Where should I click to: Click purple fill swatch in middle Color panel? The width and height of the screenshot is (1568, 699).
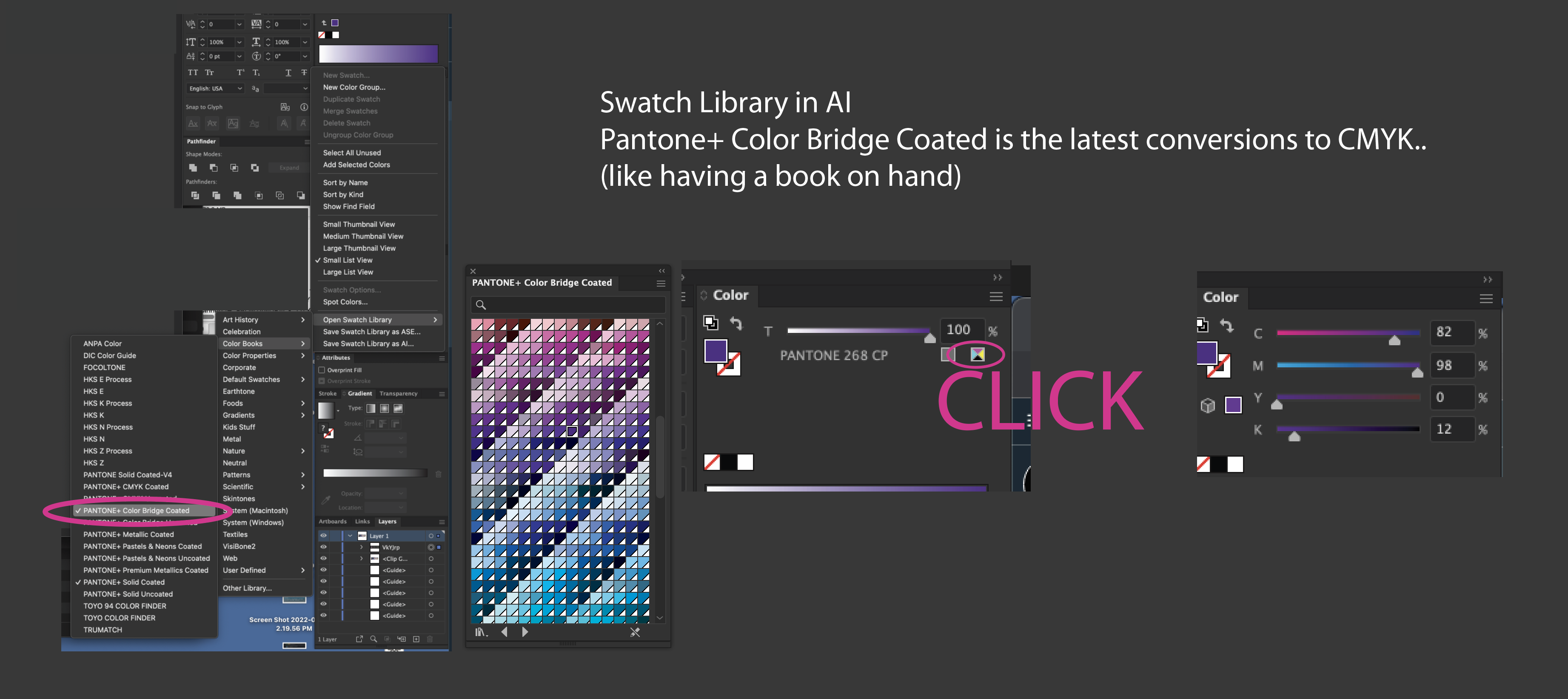pyautogui.click(x=715, y=351)
